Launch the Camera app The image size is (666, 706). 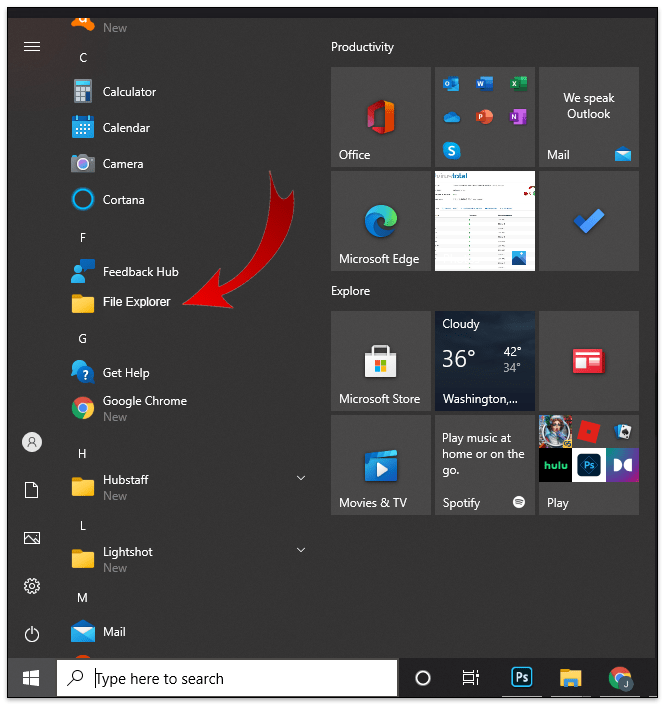pyautogui.click(x=189, y=163)
